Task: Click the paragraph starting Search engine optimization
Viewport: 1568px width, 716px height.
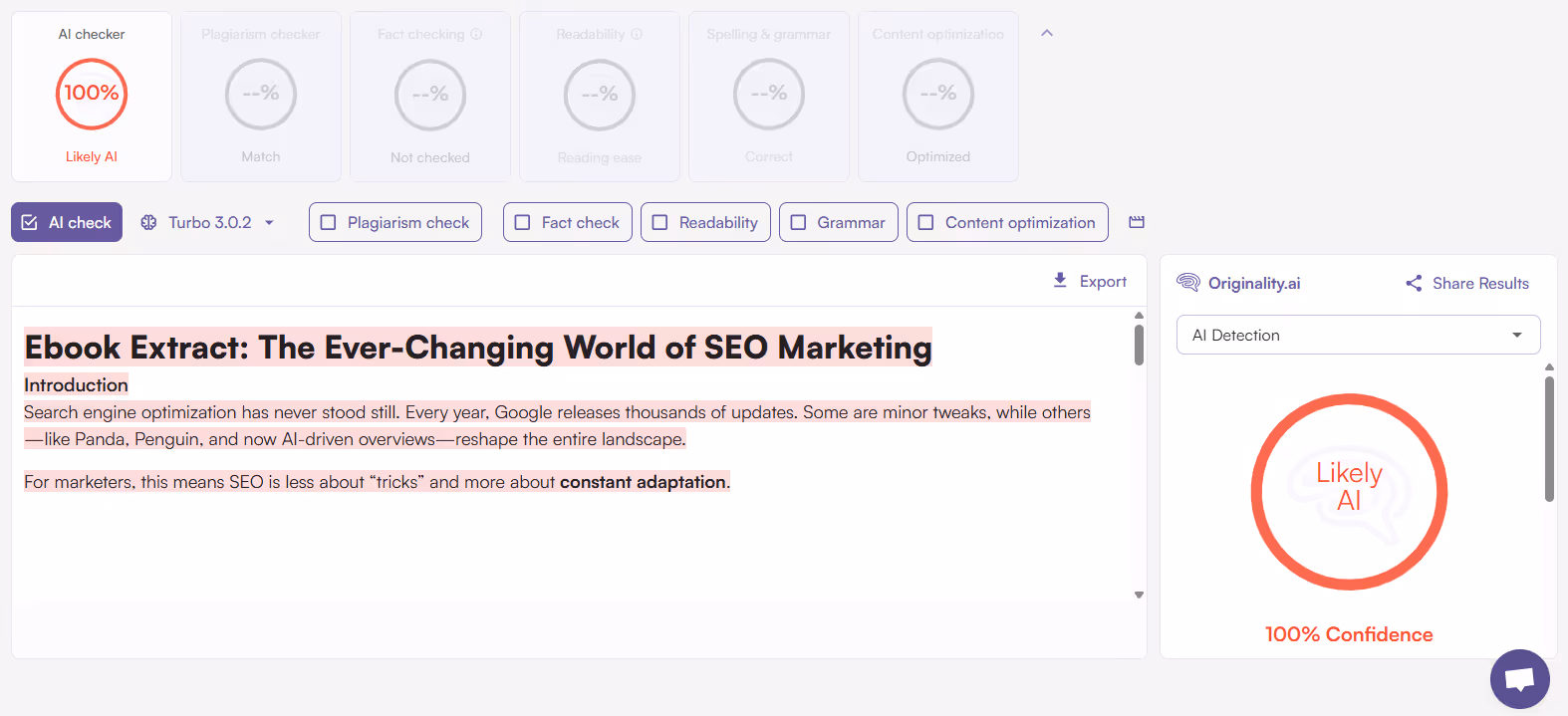Action: click(x=557, y=425)
